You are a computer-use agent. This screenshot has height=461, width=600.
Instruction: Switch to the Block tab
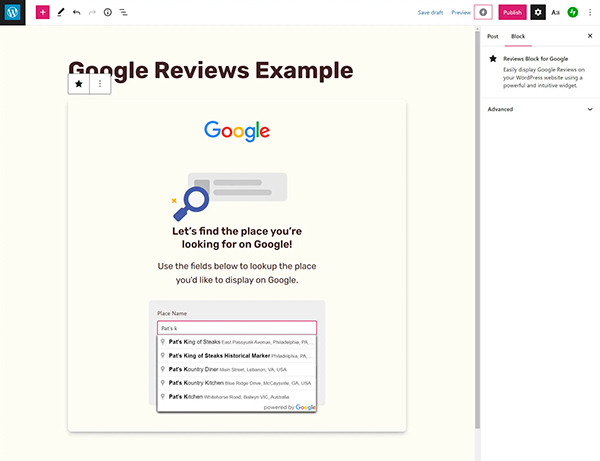click(518, 36)
